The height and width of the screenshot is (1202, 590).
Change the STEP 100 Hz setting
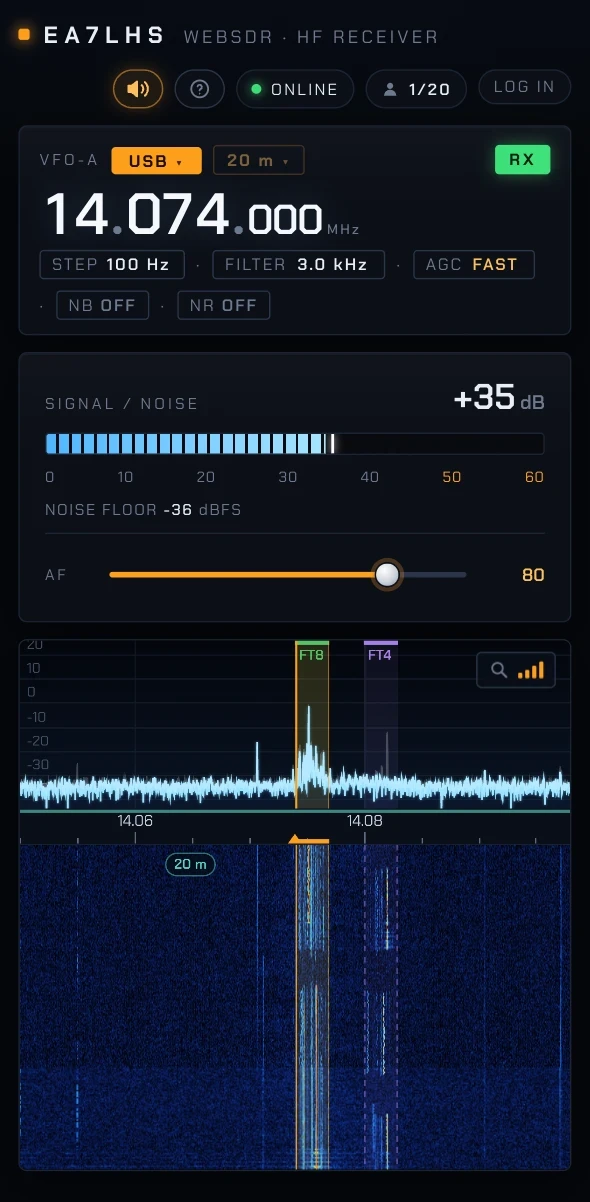112,265
